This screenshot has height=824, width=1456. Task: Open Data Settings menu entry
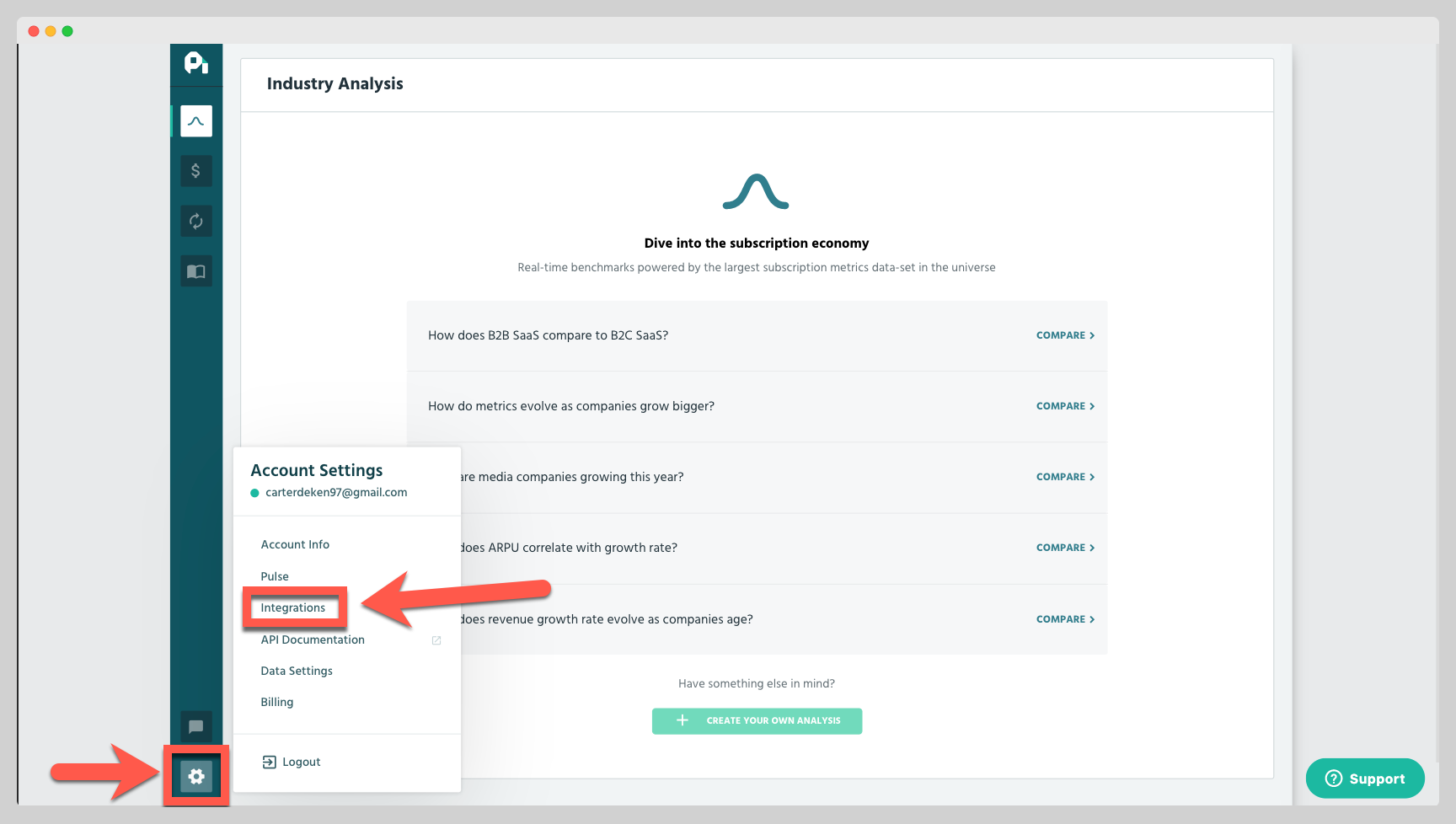(297, 671)
